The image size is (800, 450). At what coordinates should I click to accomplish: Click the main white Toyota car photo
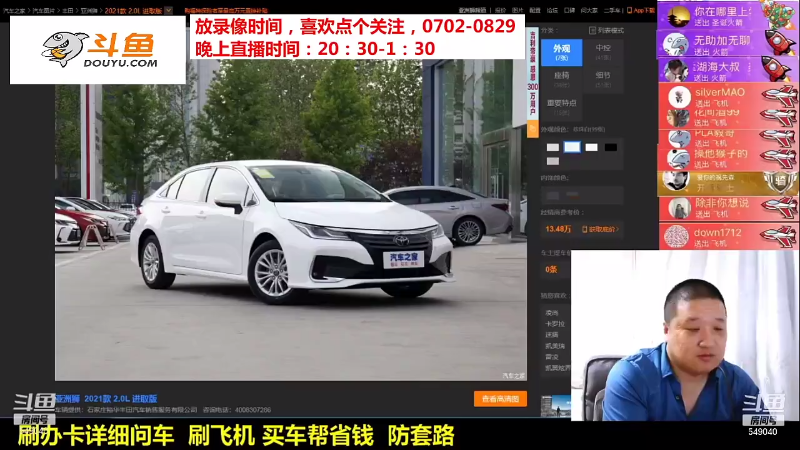click(x=291, y=220)
